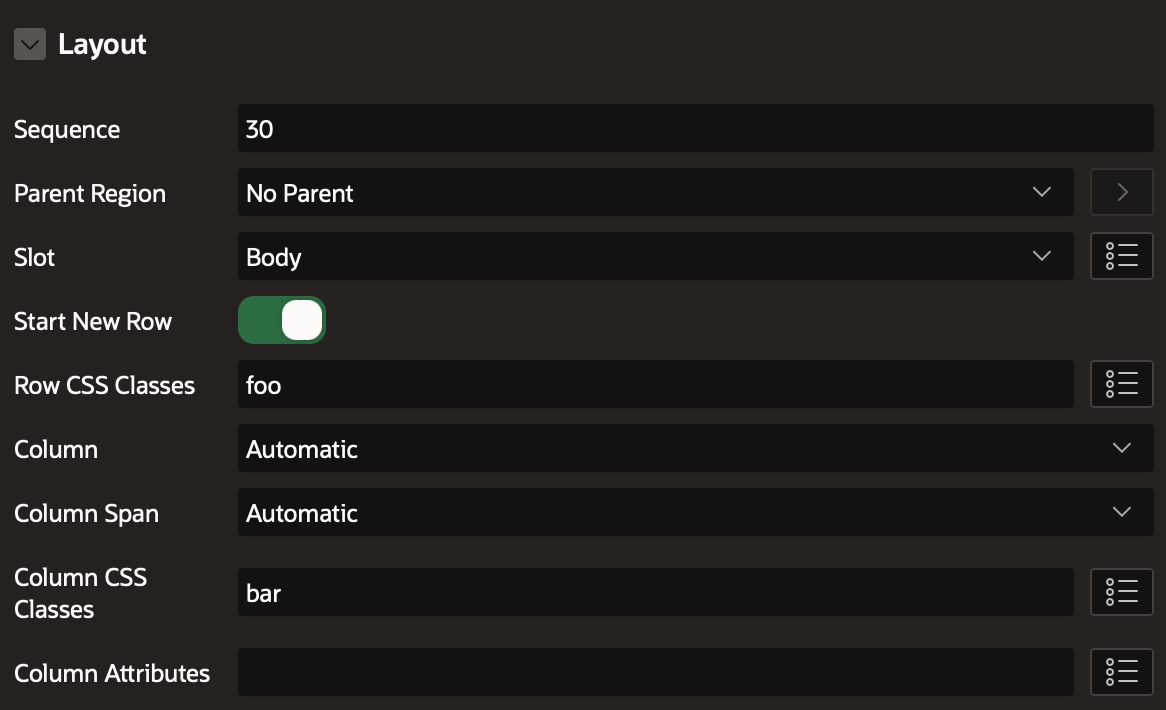This screenshot has width=1166, height=710.
Task: Click the Column Attributes text field
Action: (655, 673)
